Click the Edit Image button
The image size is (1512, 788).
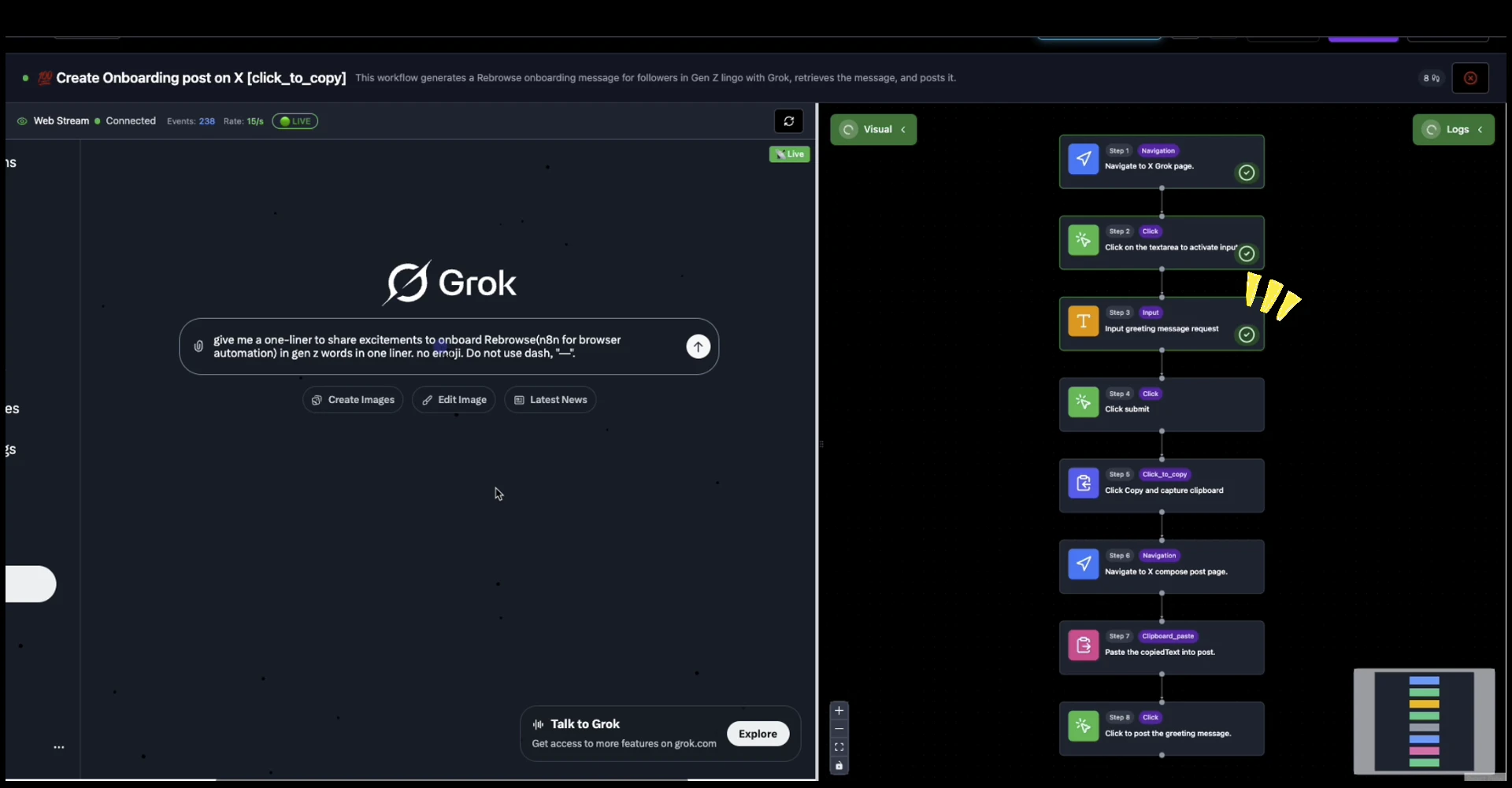point(454,400)
